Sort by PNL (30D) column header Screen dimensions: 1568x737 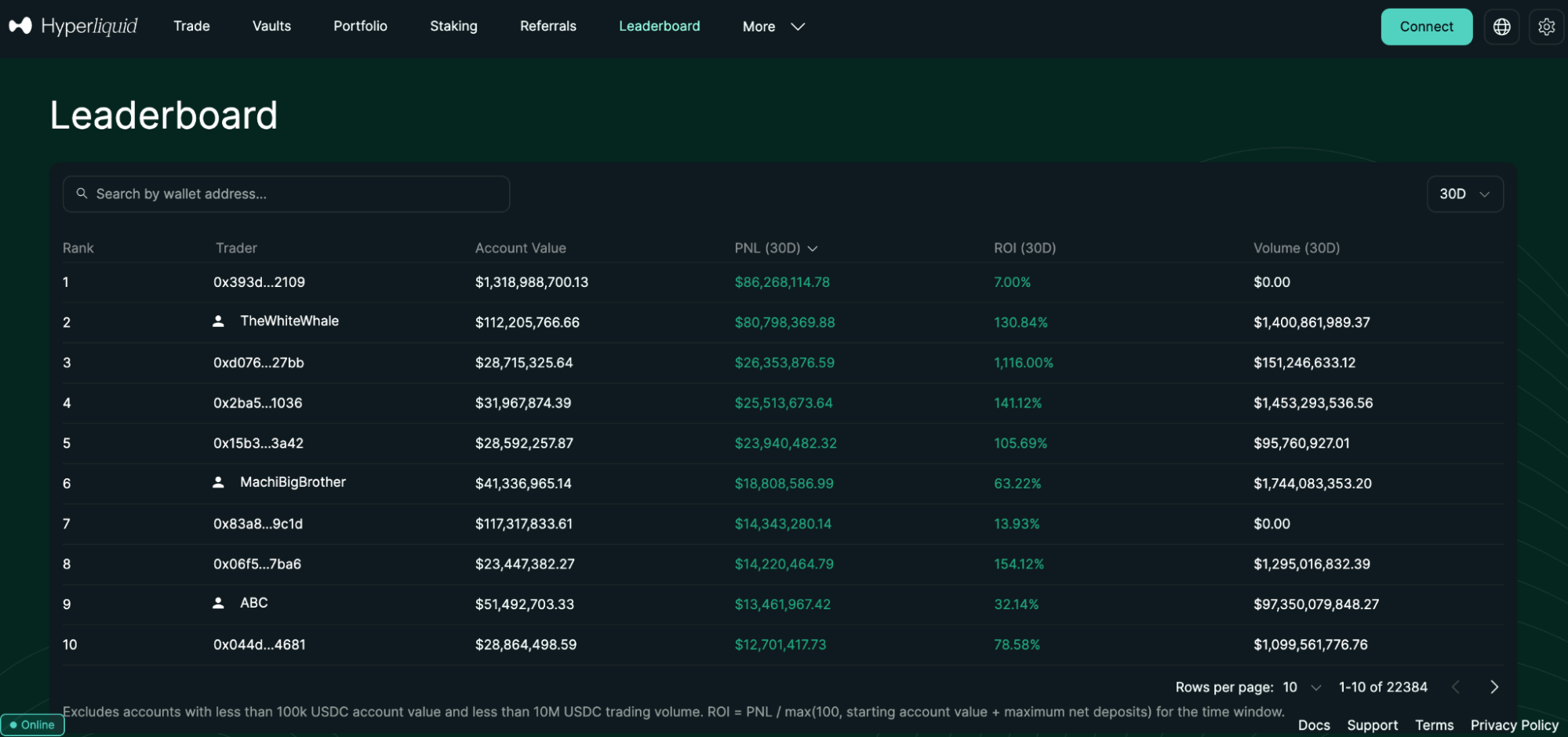click(x=776, y=248)
